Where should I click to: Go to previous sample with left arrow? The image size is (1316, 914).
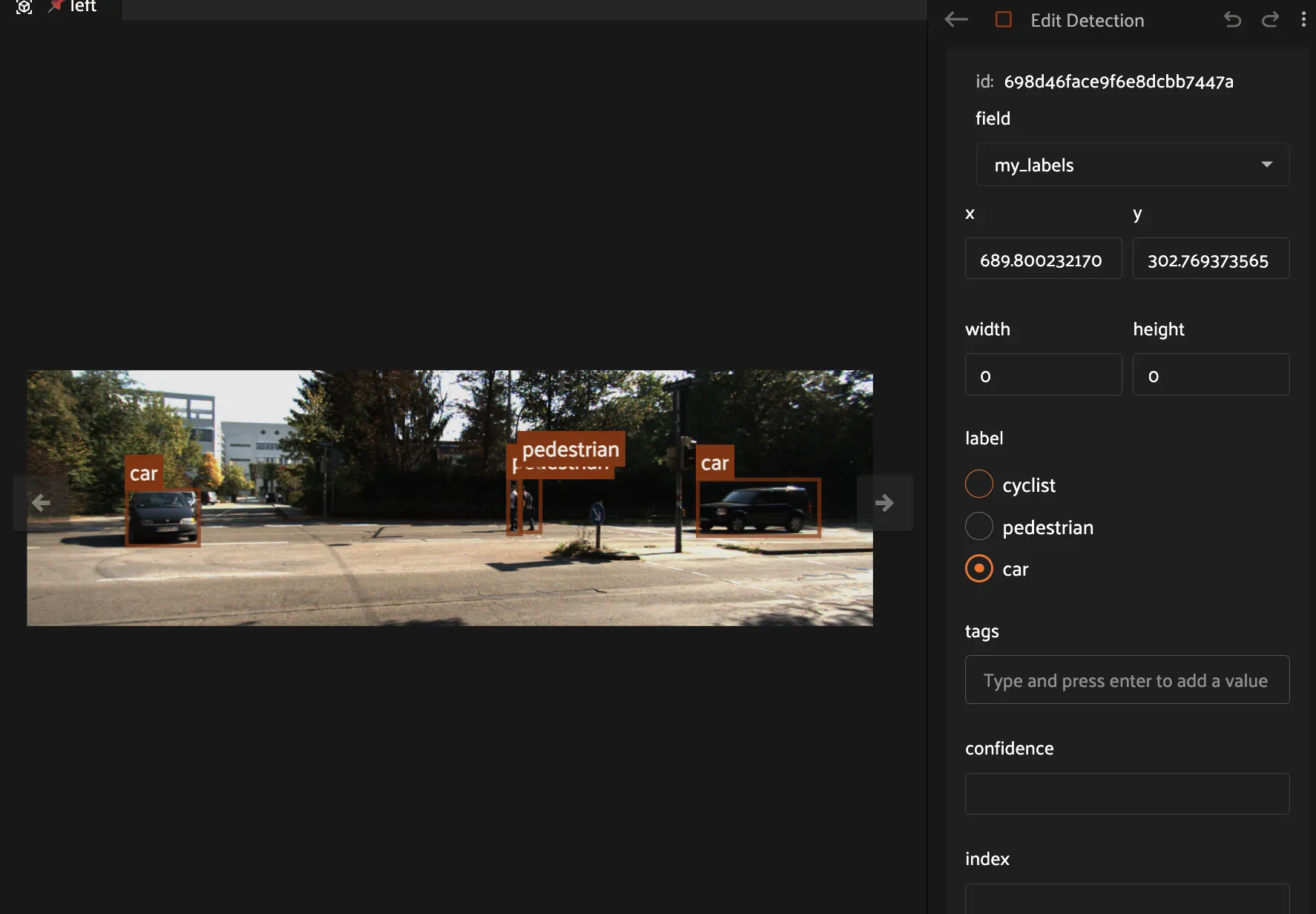[41, 503]
